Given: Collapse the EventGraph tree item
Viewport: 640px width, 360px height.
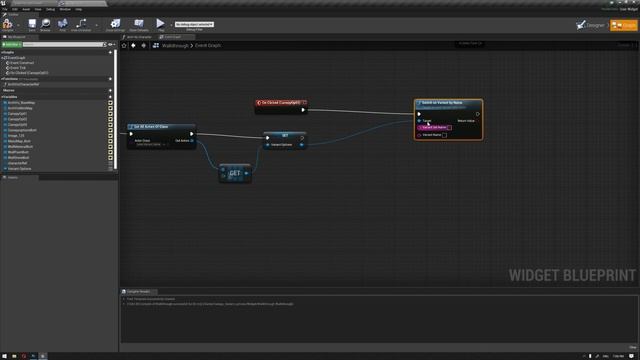Looking at the screenshot, I should [2, 58].
